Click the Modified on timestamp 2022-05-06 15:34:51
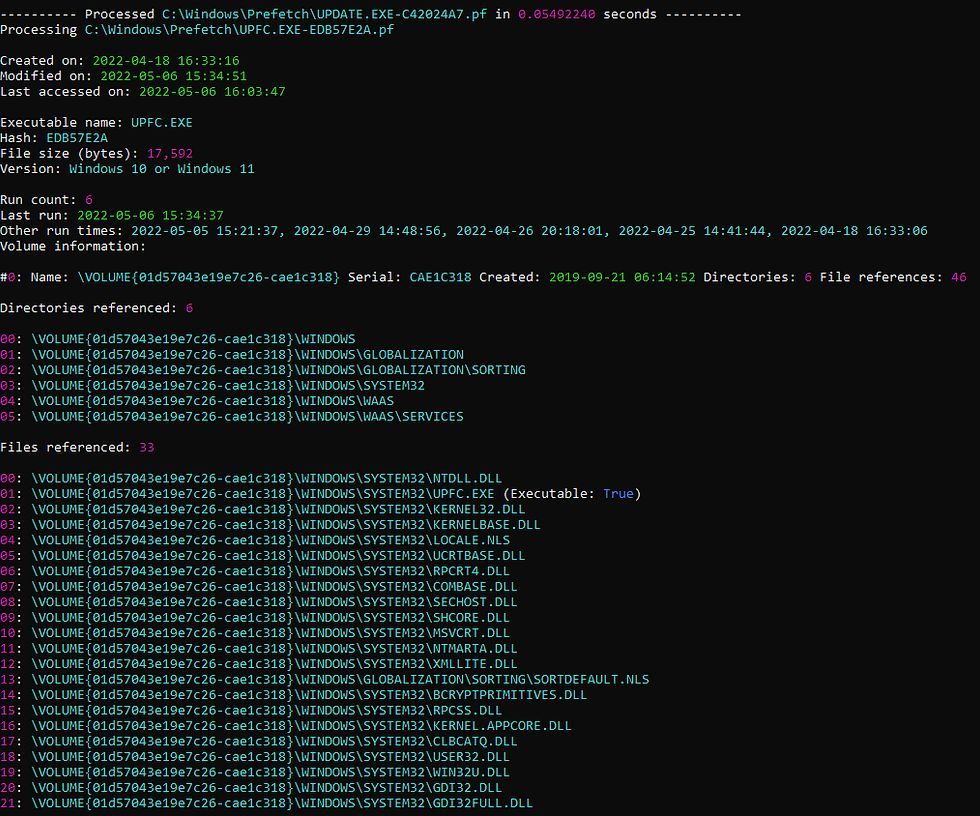980x816 pixels. [x=173, y=76]
